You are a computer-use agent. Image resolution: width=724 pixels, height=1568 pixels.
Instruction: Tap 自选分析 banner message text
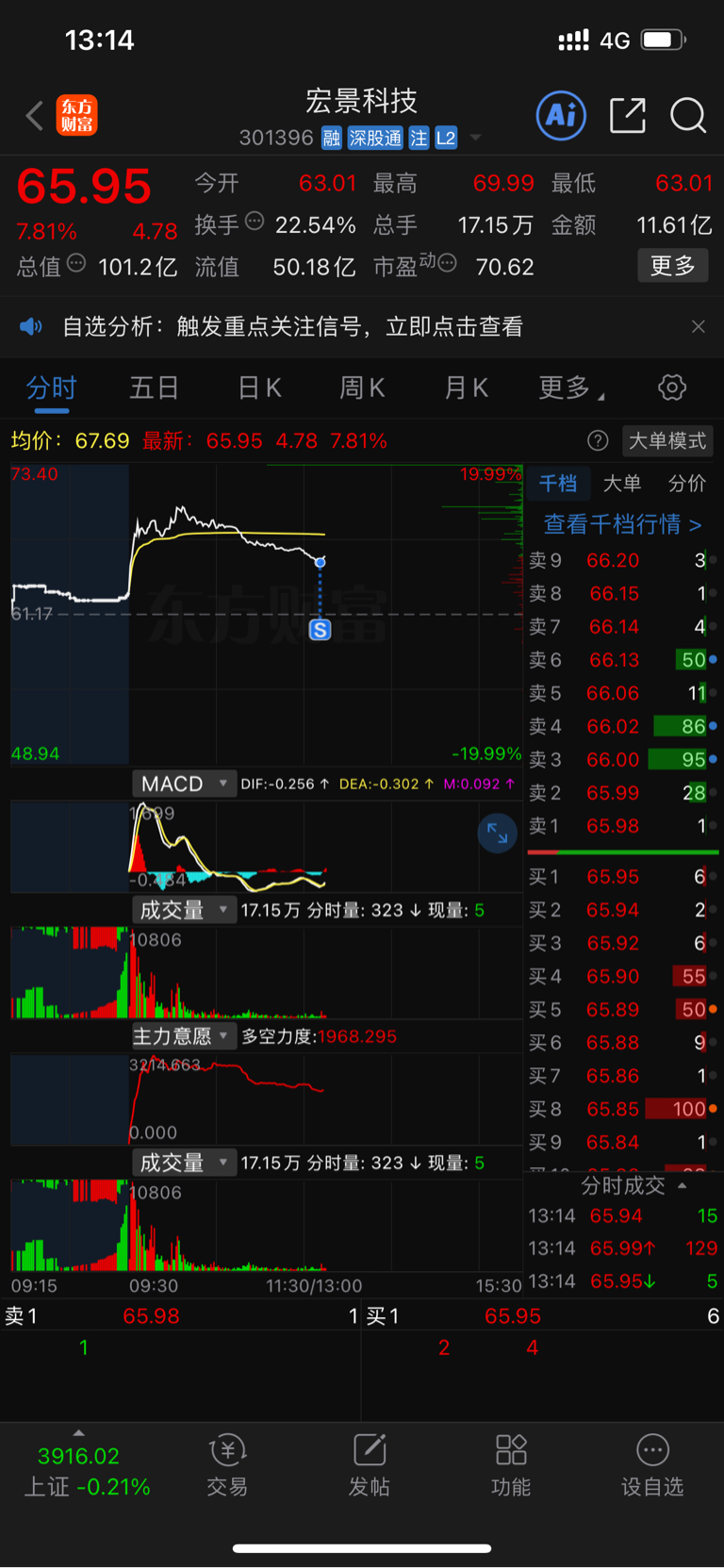point(292,326)
